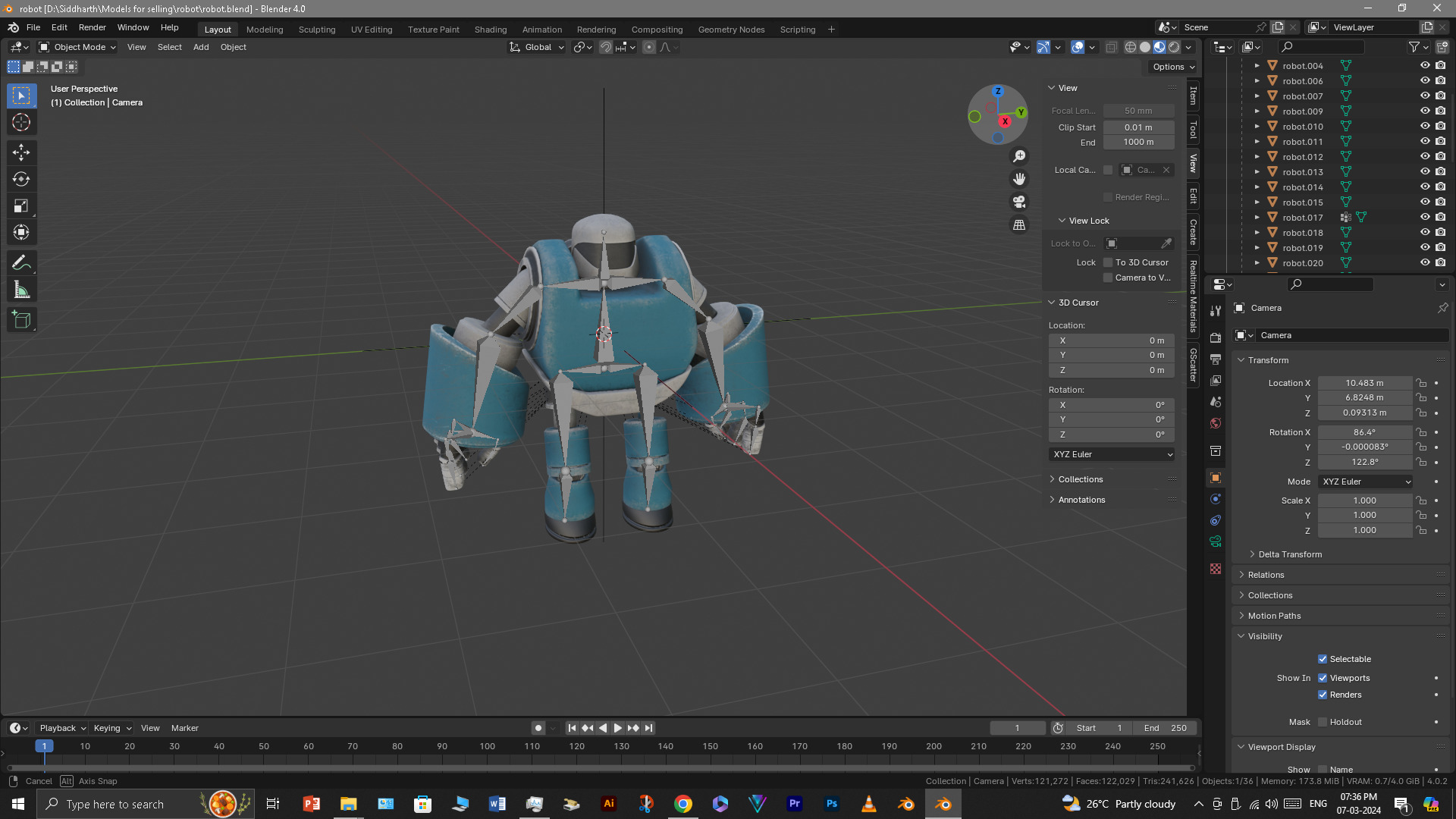
Task: Expand the robot.010 outliner item
Action: pyautogui.click(x=1257, y=127)
